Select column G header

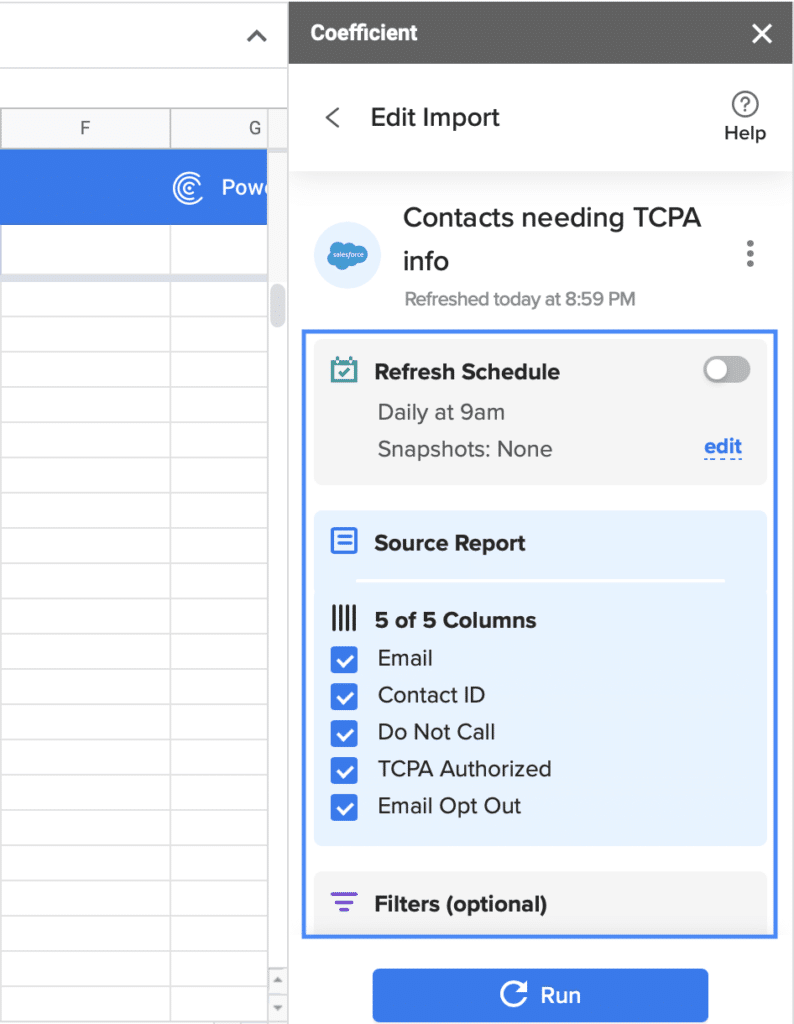(228, 128)
